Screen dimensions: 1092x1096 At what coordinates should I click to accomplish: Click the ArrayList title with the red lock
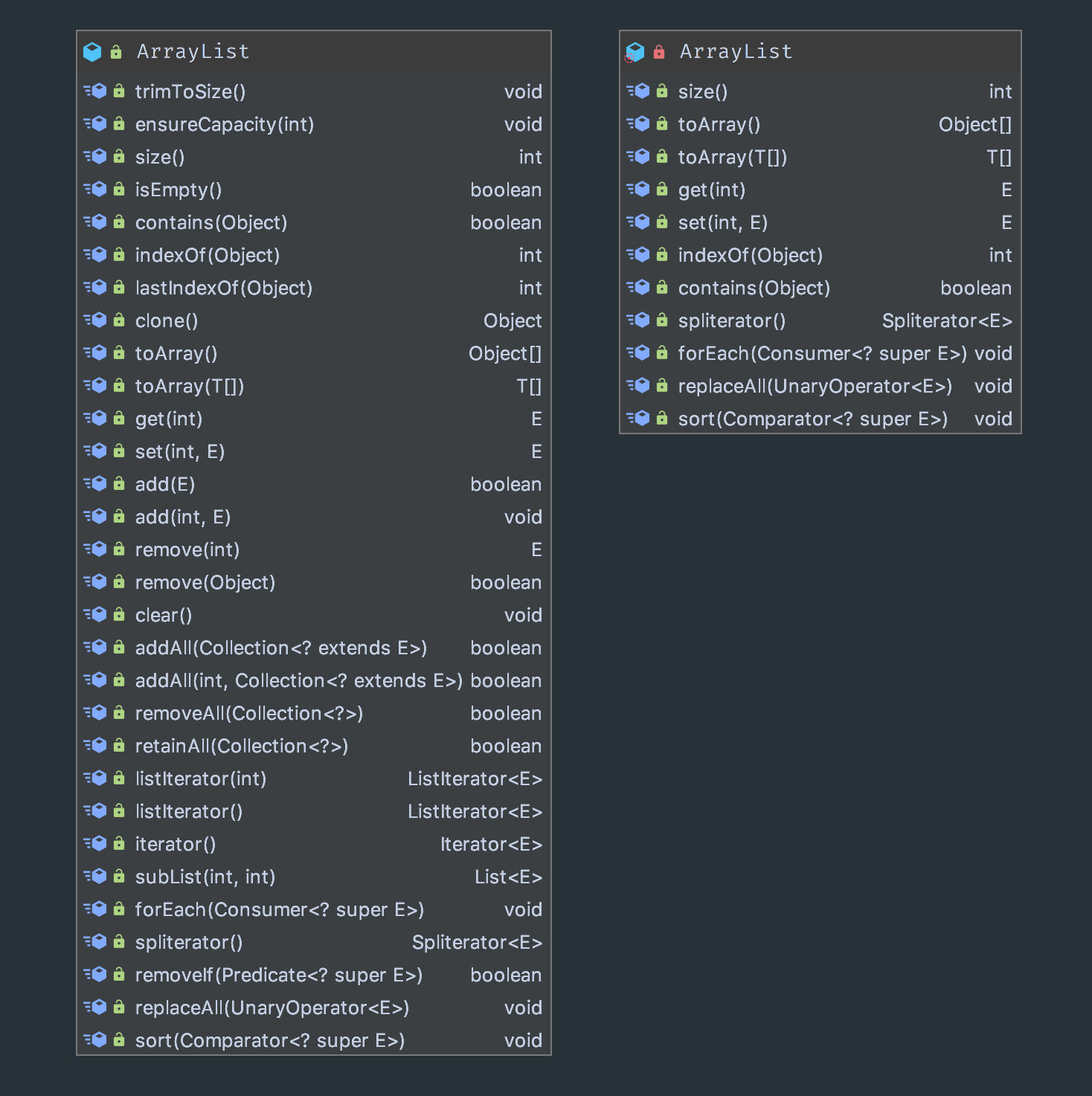736,52
